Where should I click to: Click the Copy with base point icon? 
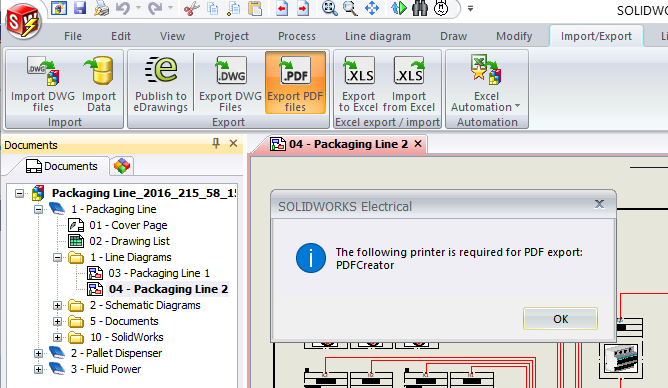[x=233, y=9]
